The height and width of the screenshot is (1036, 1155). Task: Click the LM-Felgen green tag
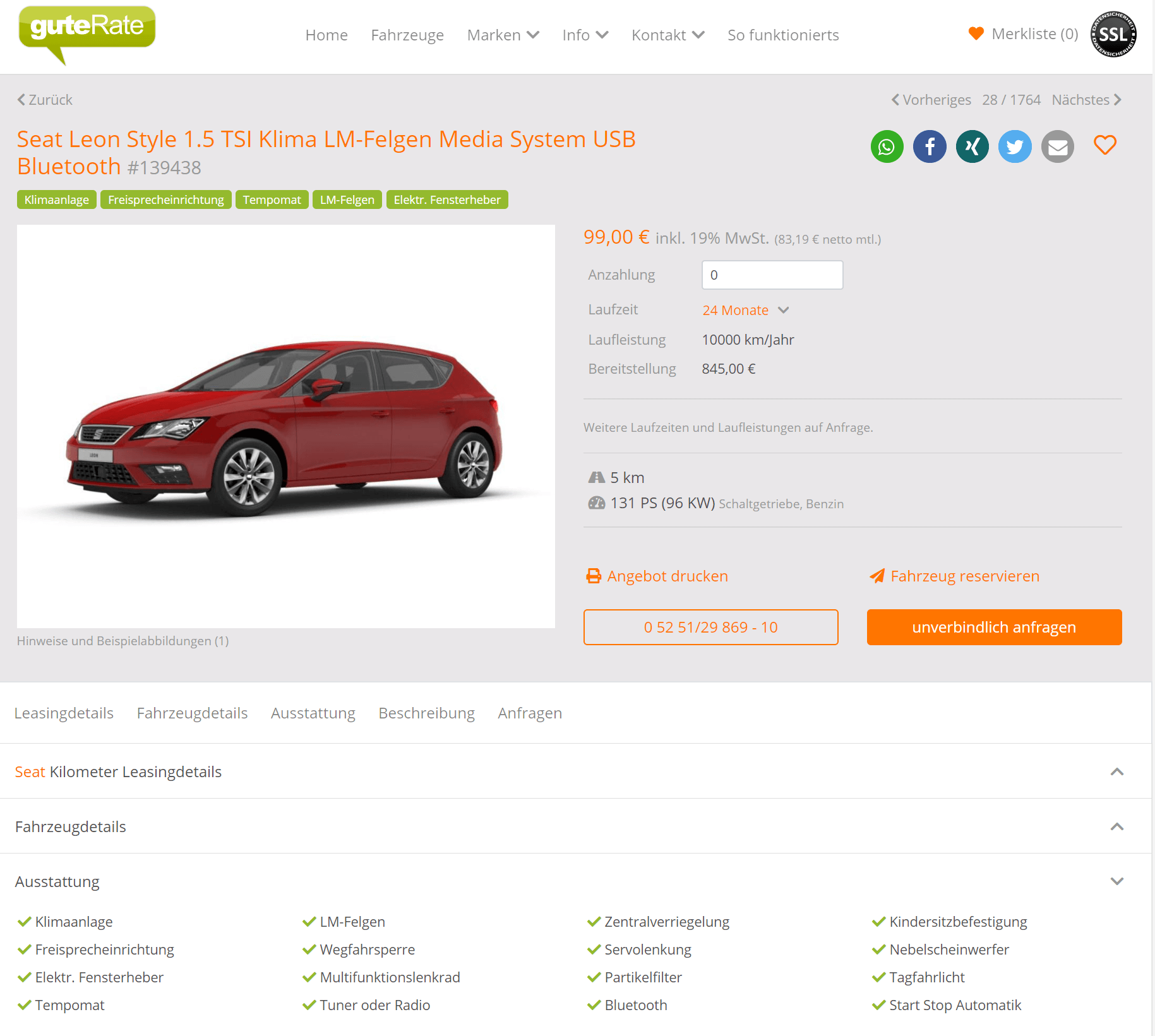[347, 199]
